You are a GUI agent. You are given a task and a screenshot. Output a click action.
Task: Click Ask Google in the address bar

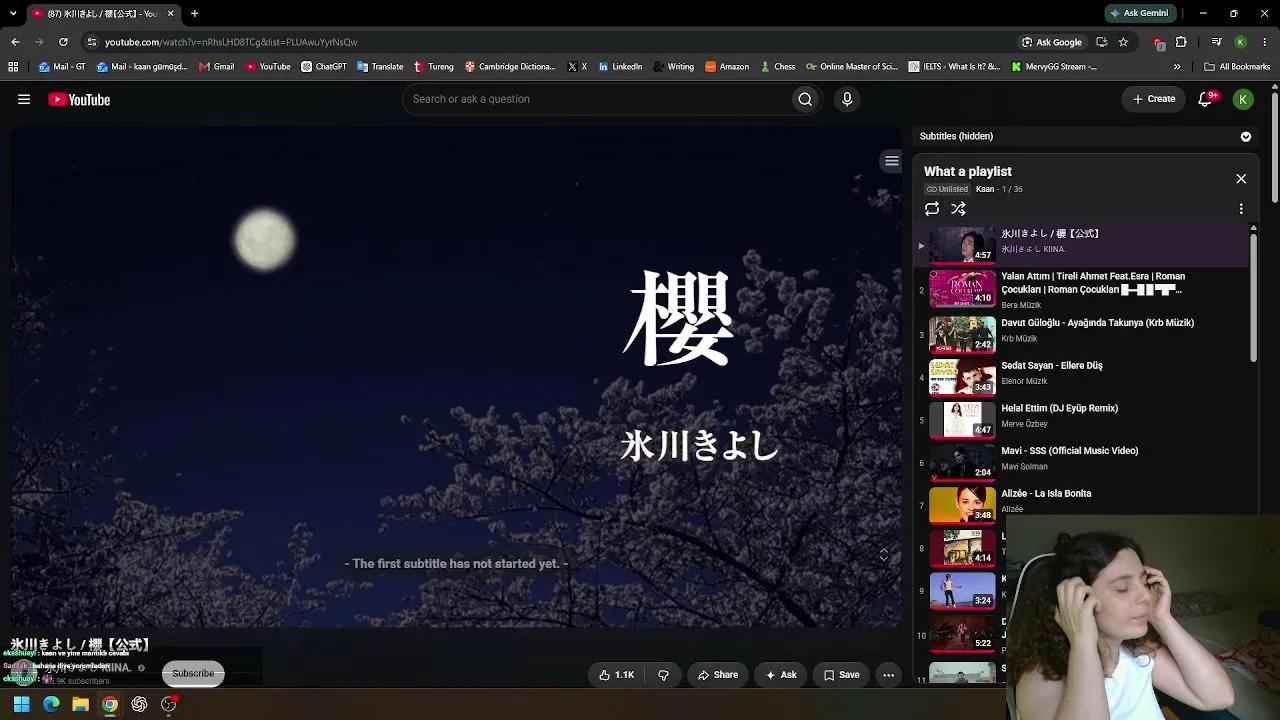[x=1052, y=42]
